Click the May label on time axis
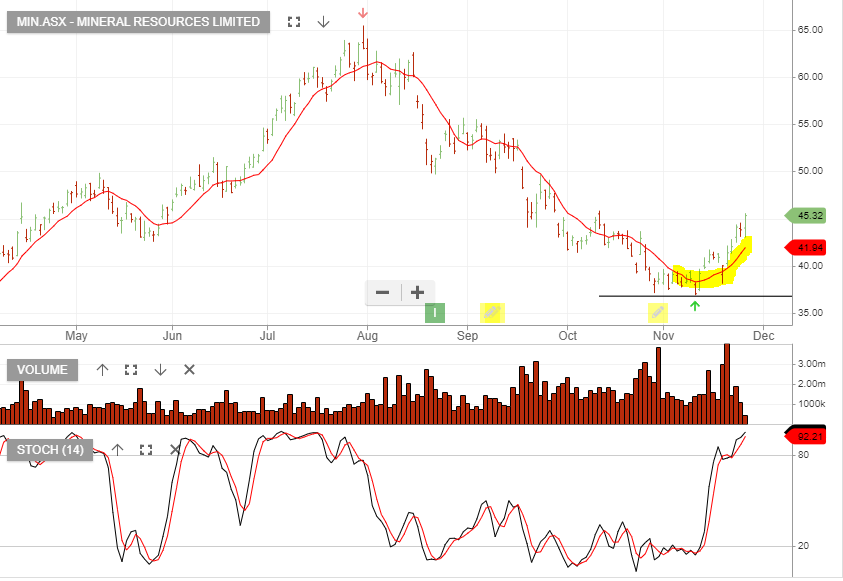The image size is (843, 581). click(x=76, y=336)
